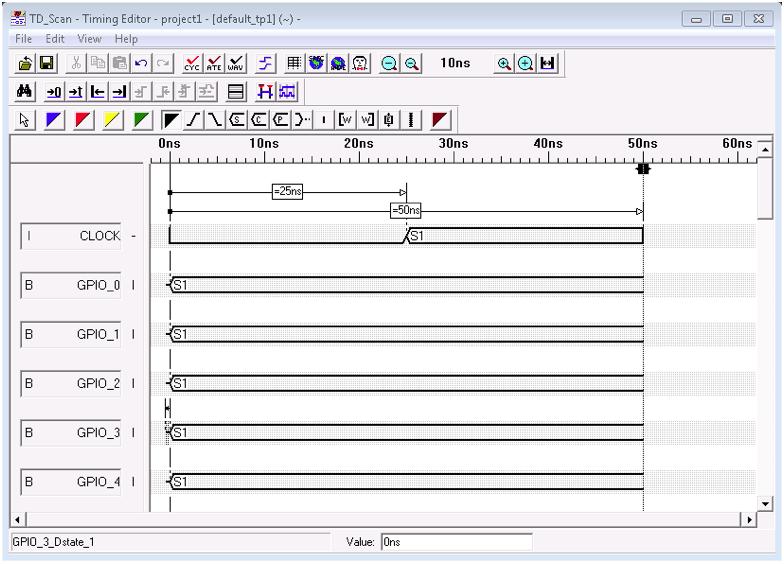Click the zoom fit icon after 10ns
Image resolution: width=784 pixels, height=564 pixels.
(x=548, y=63)
